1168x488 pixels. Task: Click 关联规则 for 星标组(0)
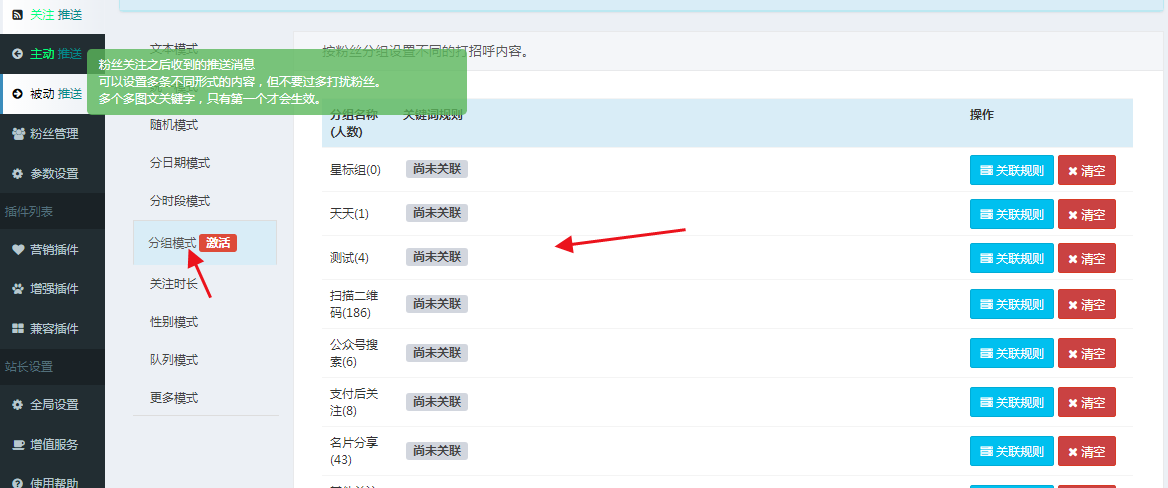(1012, 170)
